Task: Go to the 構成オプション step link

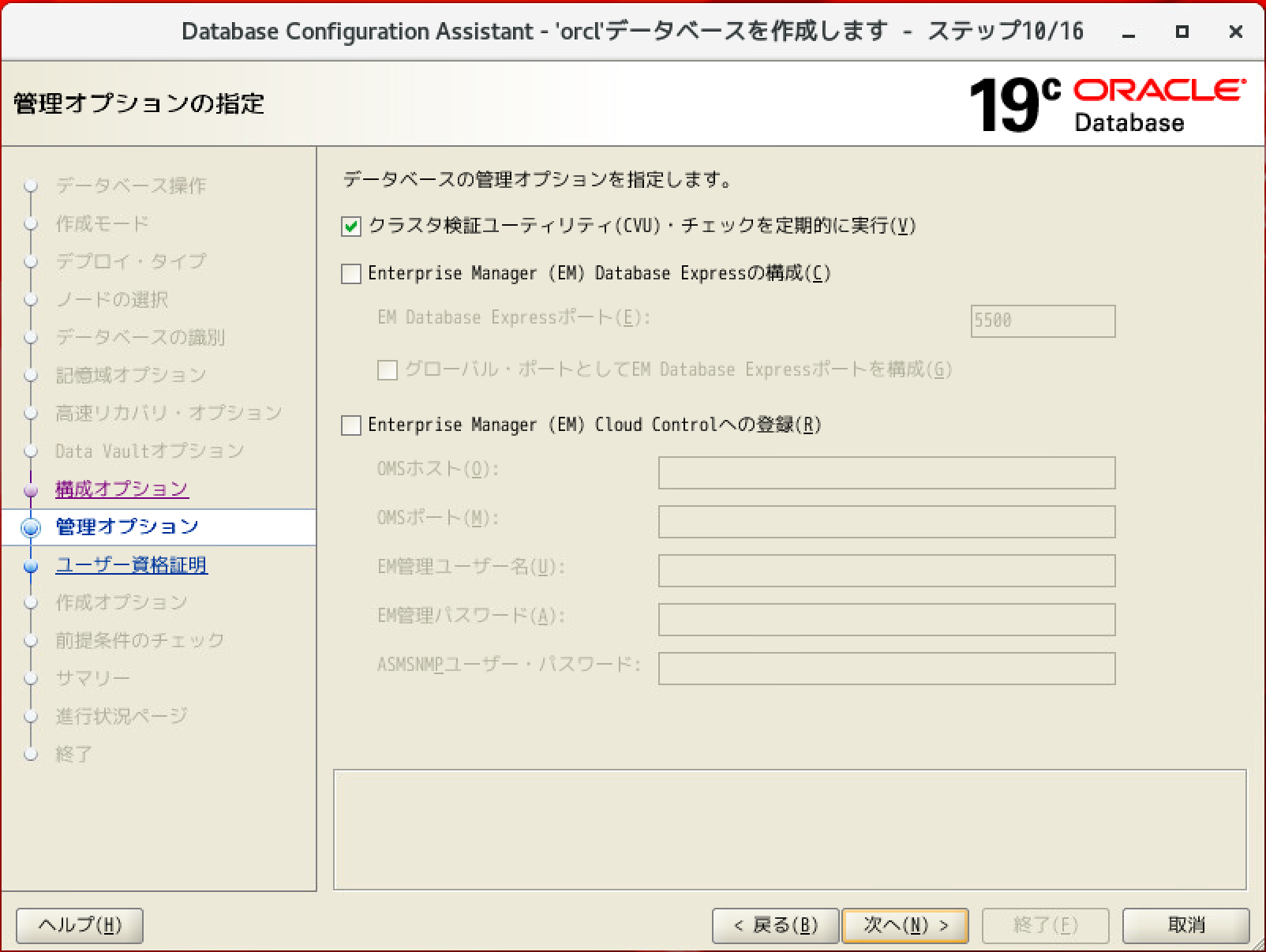Action: coord(122,489)
